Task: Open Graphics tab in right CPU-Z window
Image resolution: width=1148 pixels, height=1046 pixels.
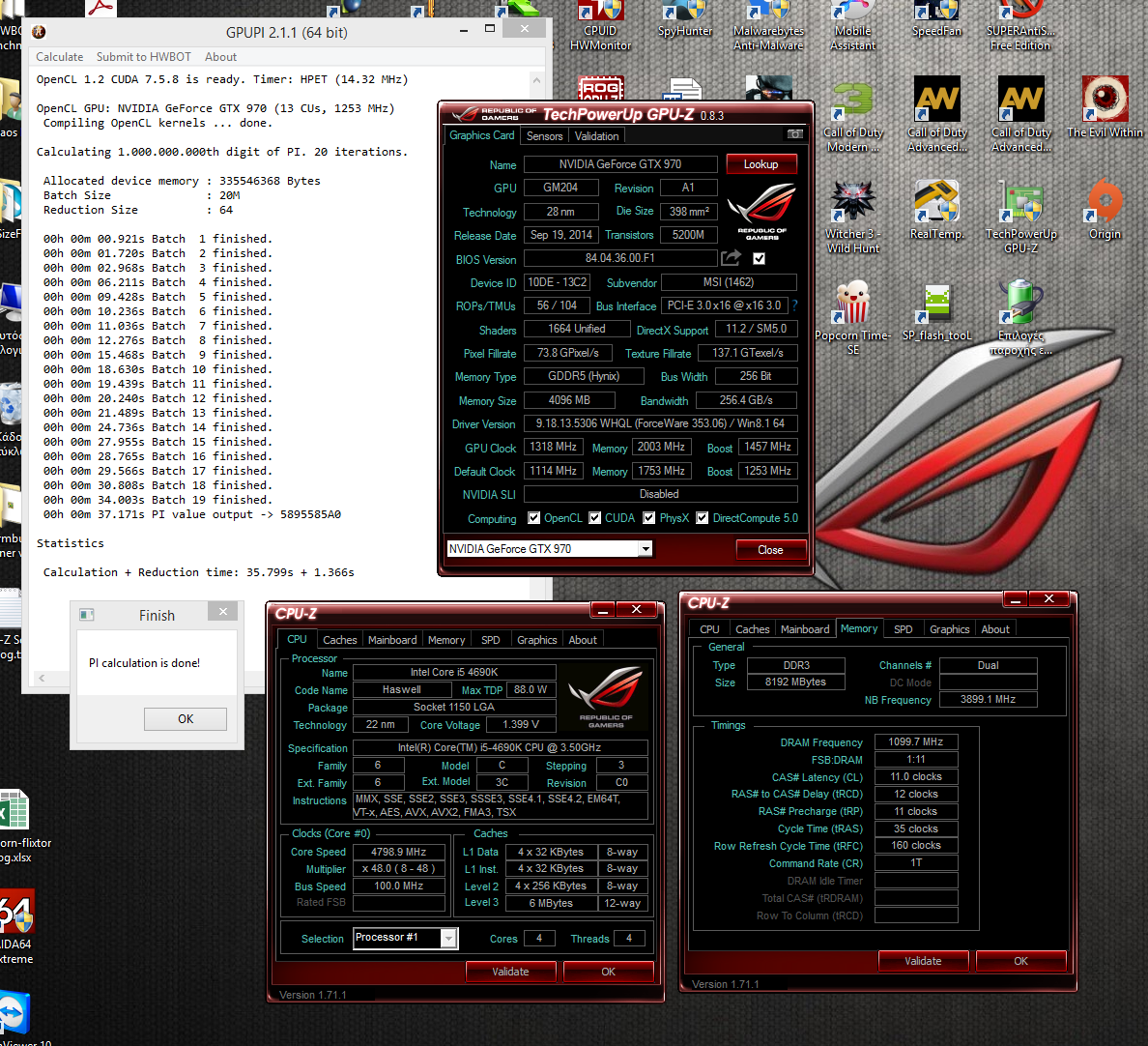Action: click(950, 629)
